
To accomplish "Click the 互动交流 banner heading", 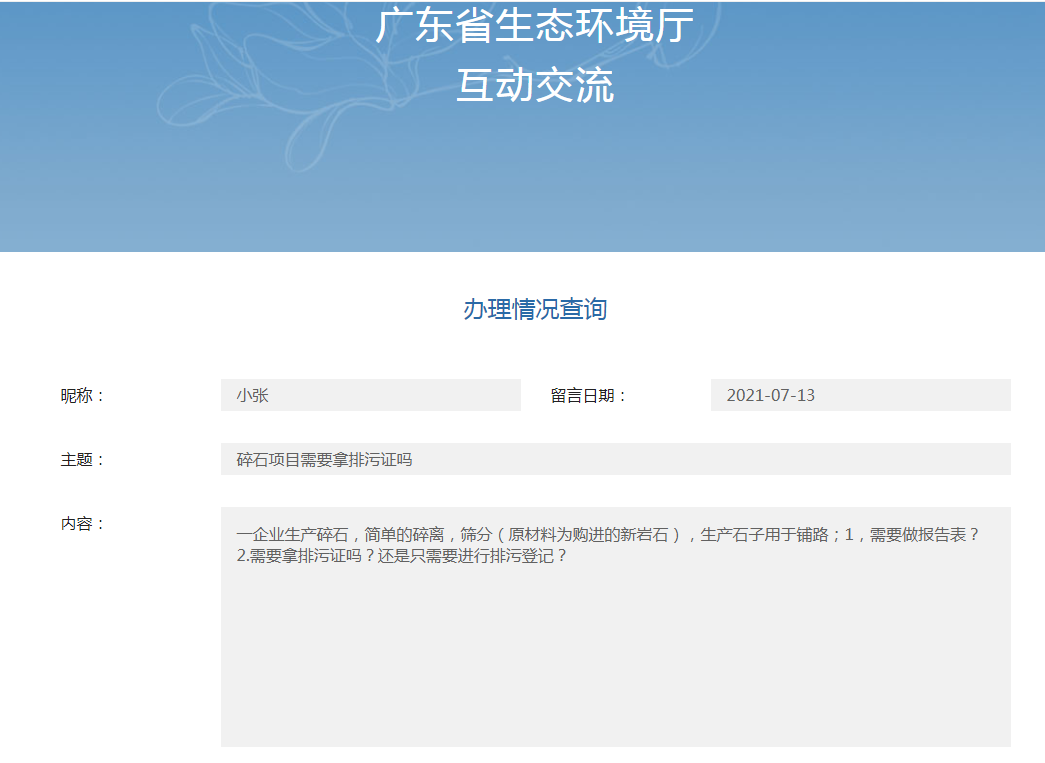I will [x=534, y=87].
